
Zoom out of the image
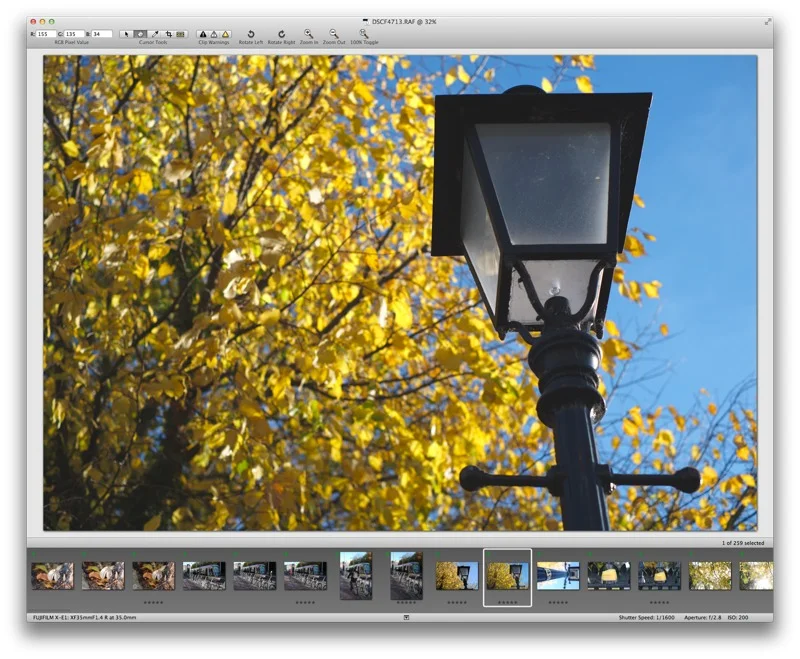click(332, 32)
